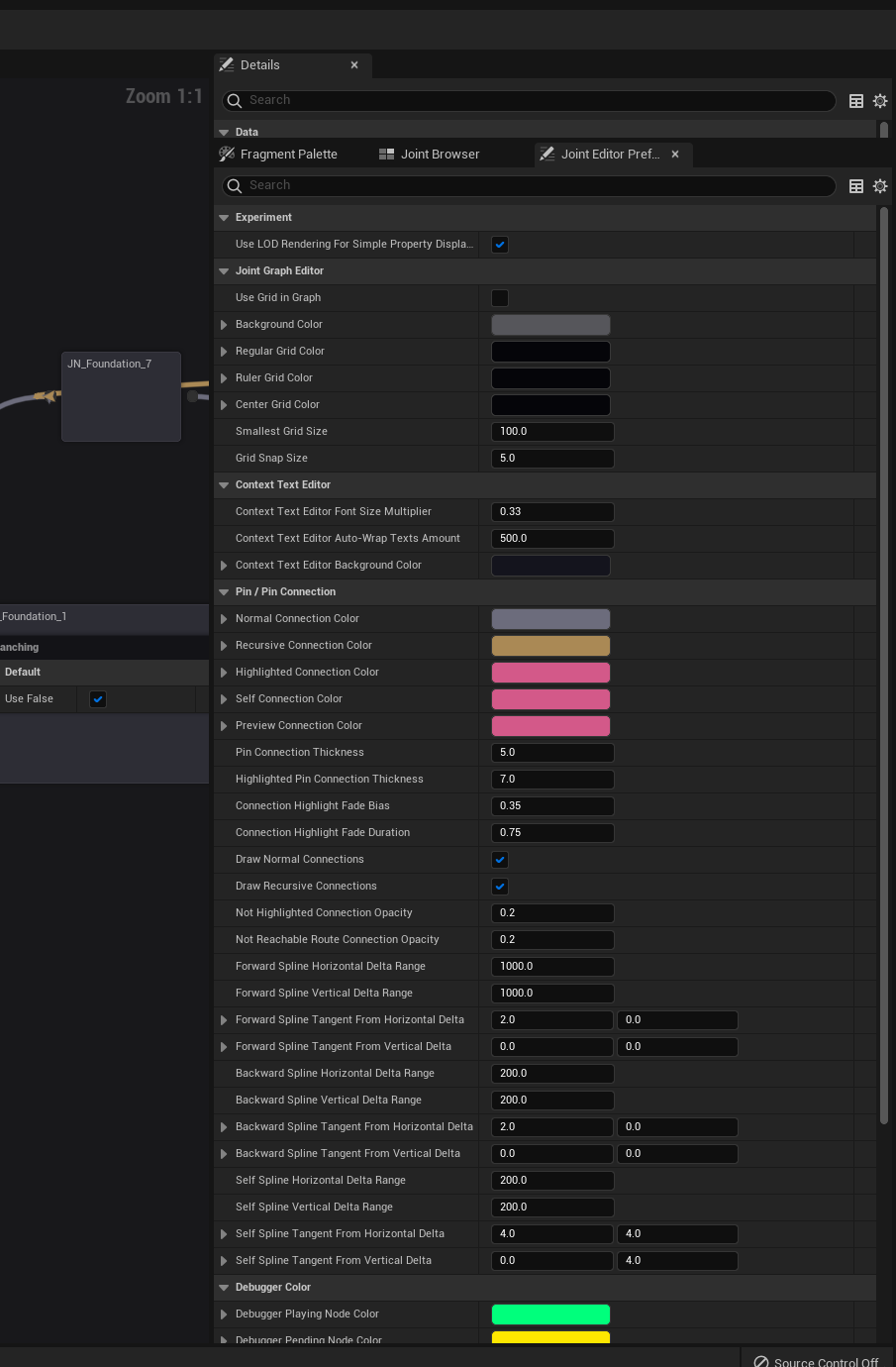Click the Smallest Grid Size input field
The image size is (896, 1367).
point(551,432)
